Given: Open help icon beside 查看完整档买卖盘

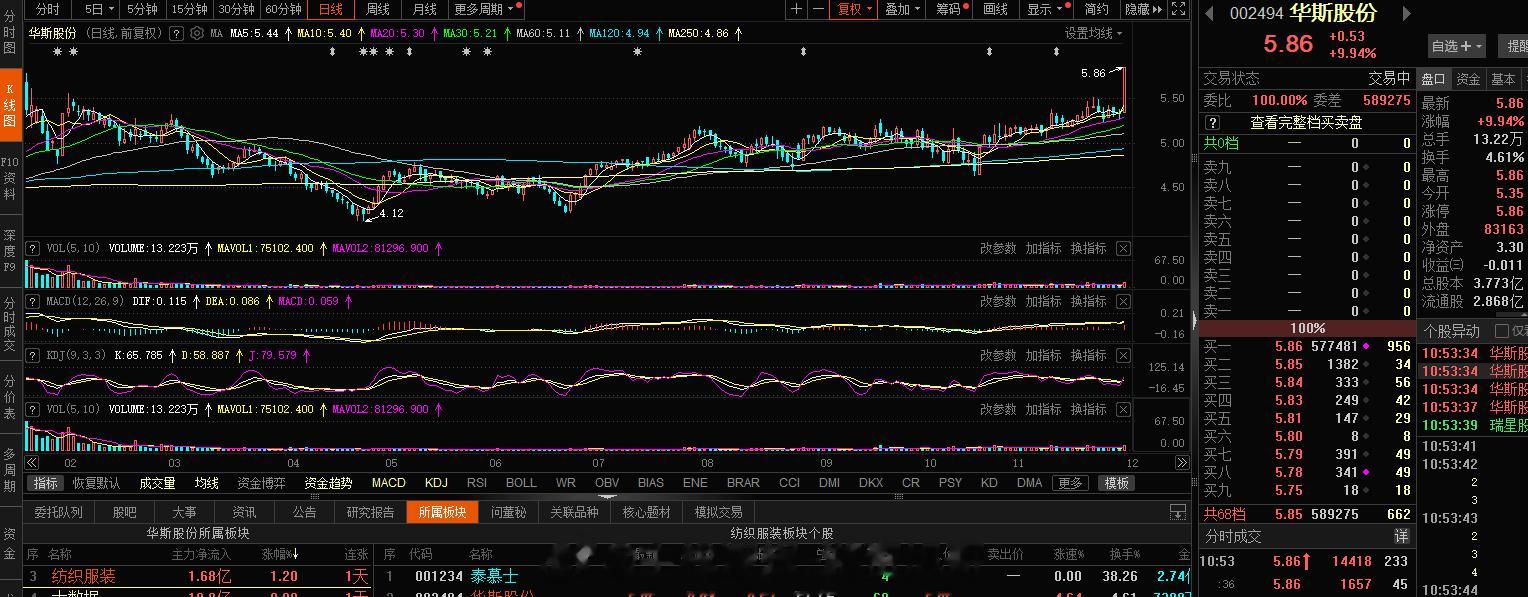Looking at the screenshot, I should [x=1212, y=122].
